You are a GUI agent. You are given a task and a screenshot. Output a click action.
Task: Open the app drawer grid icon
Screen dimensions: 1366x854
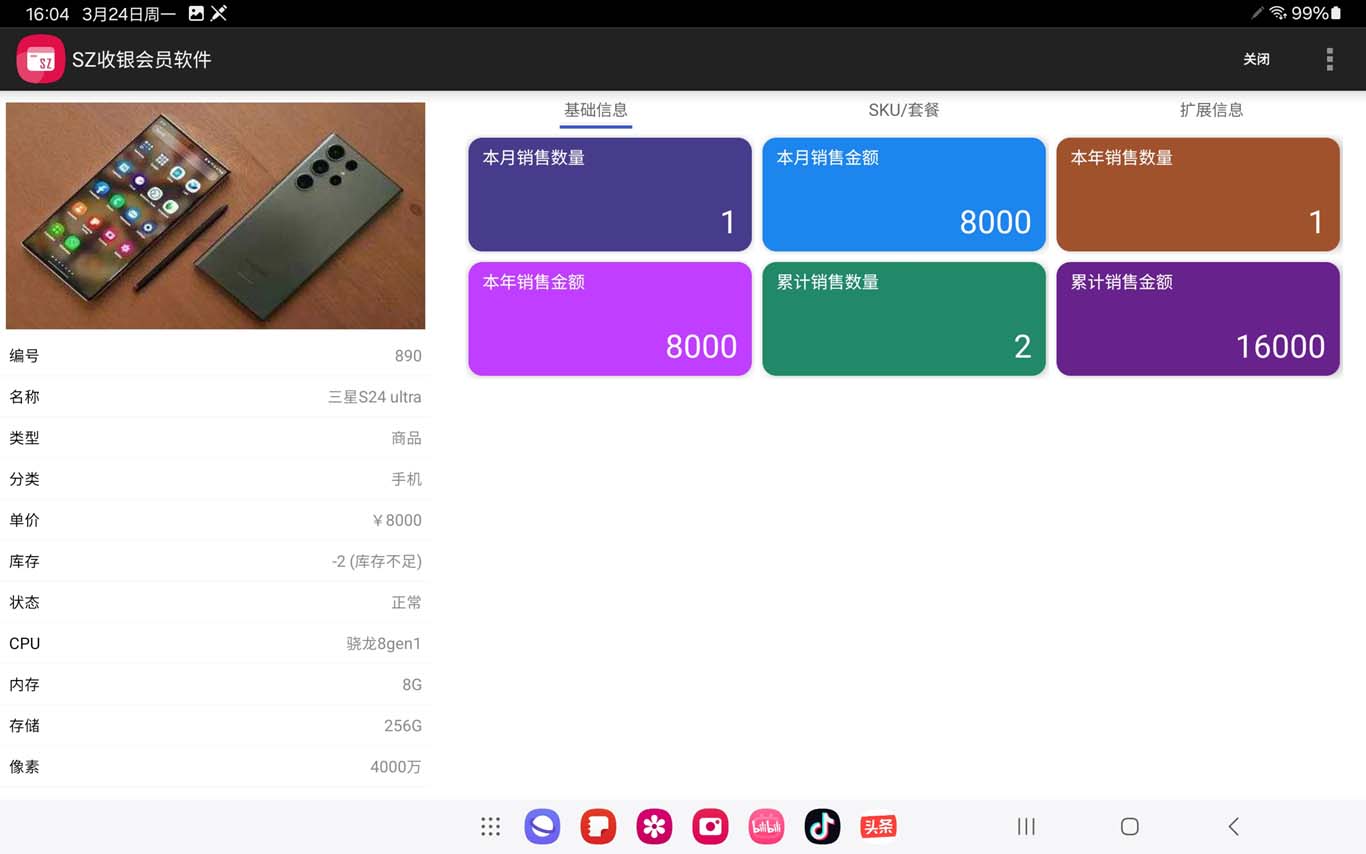tap(490, 826)
